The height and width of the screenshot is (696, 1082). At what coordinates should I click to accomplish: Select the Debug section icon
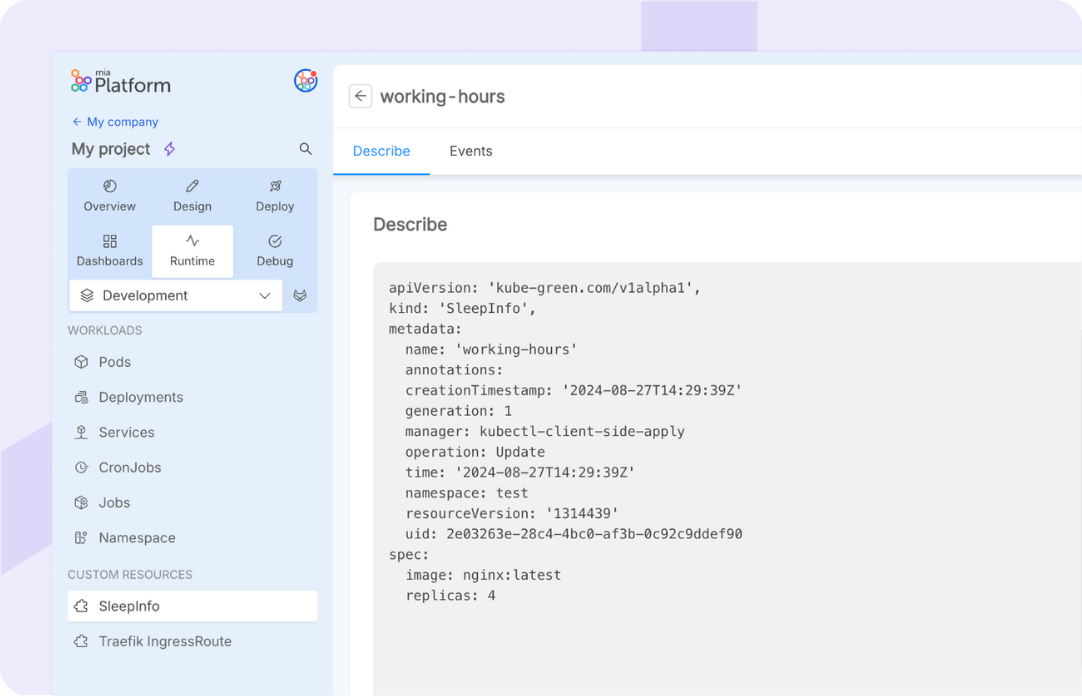click(274, 243)
